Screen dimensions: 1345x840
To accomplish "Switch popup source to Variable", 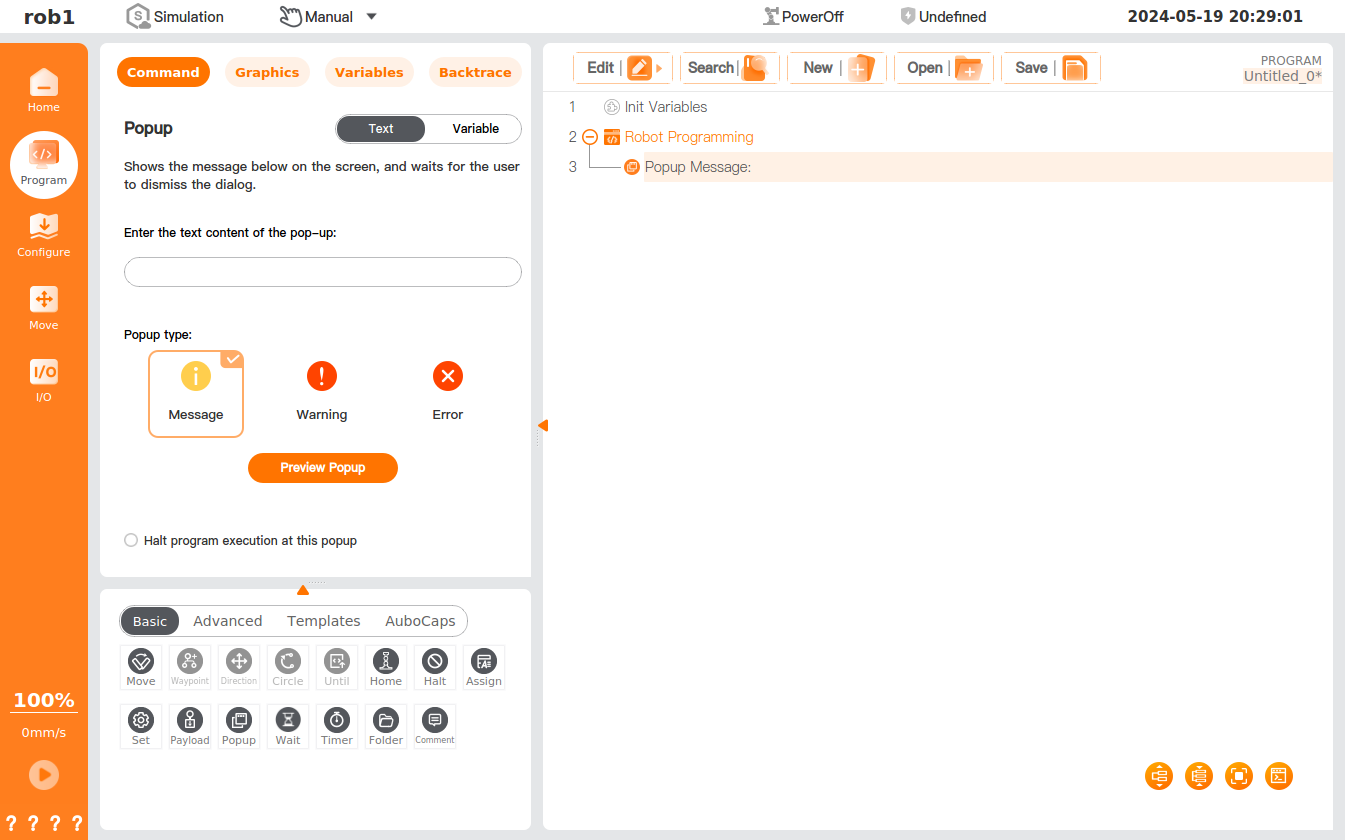I will (475, 129).
